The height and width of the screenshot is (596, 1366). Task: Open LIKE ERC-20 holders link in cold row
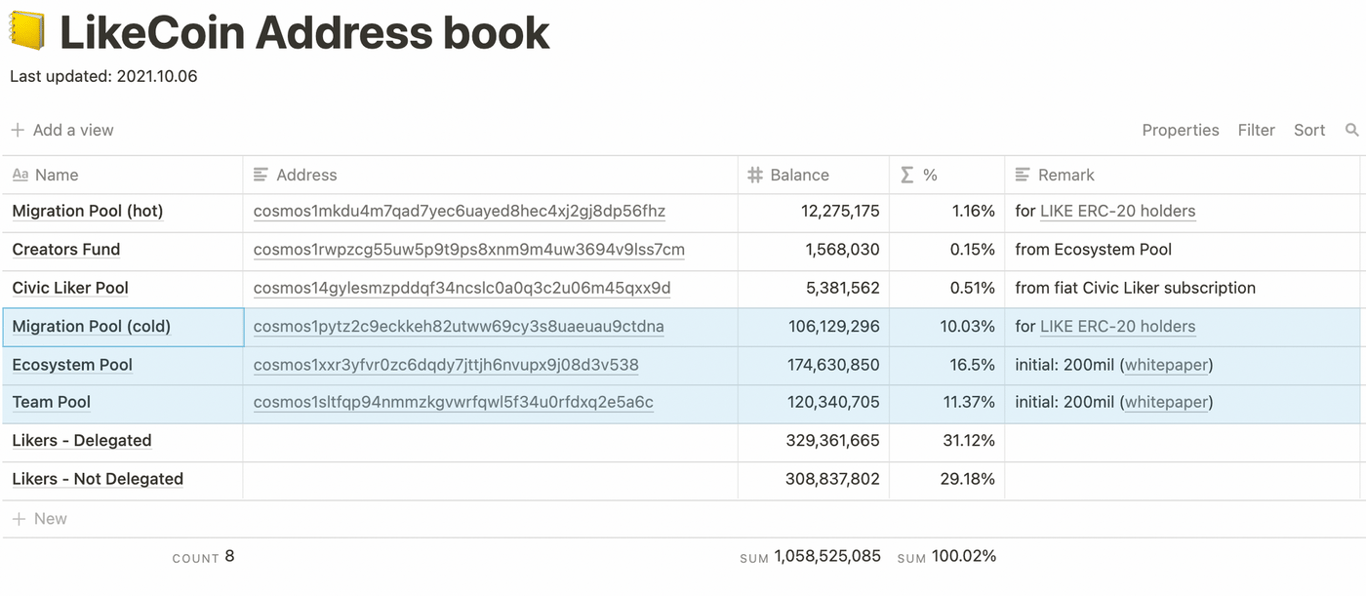click(1118, 326)
